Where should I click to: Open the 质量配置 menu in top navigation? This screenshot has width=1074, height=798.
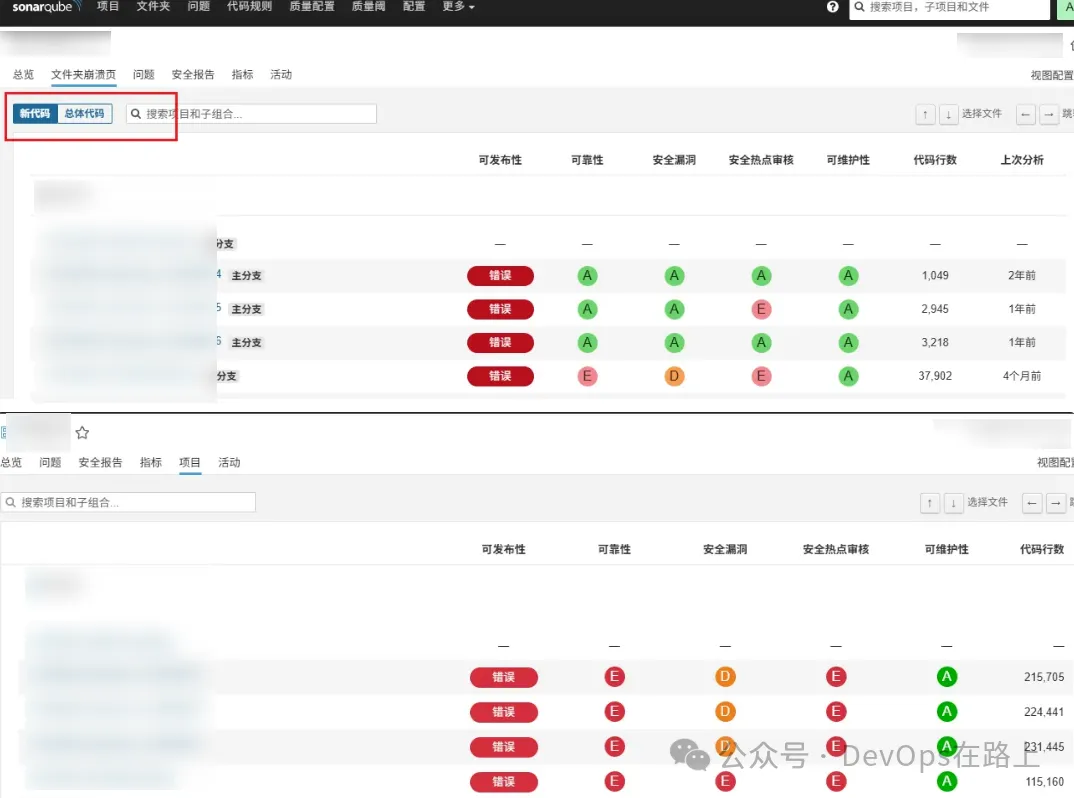pyautogui.click(x=312, y=6)
